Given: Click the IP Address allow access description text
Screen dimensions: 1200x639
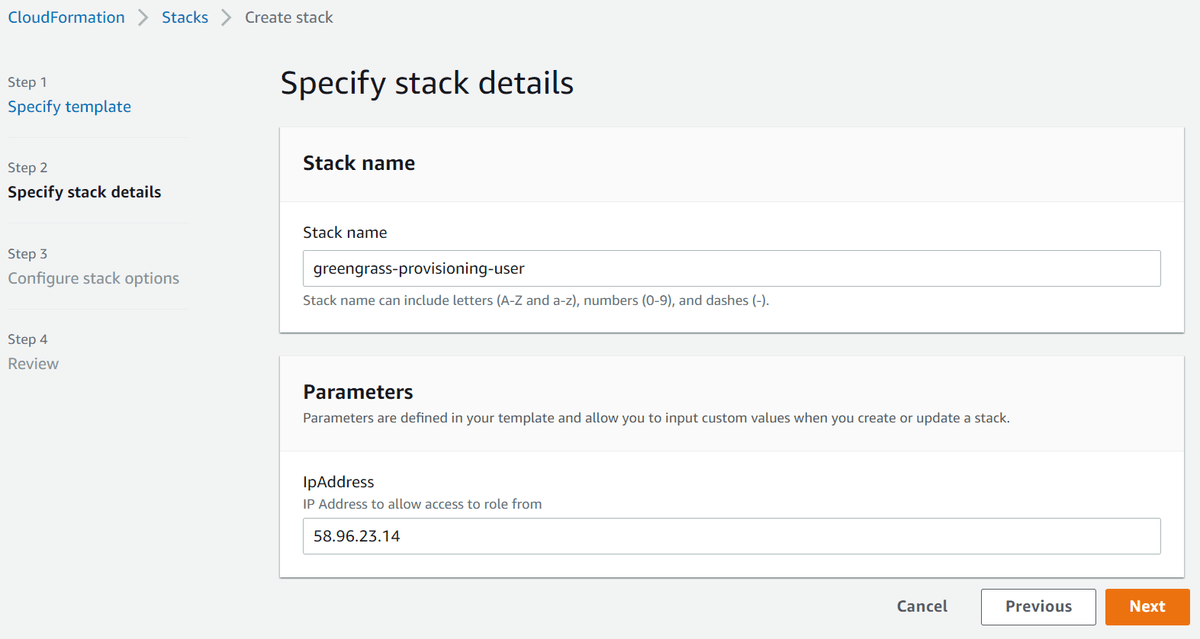Looking at the screenshot, I should 421,504.
